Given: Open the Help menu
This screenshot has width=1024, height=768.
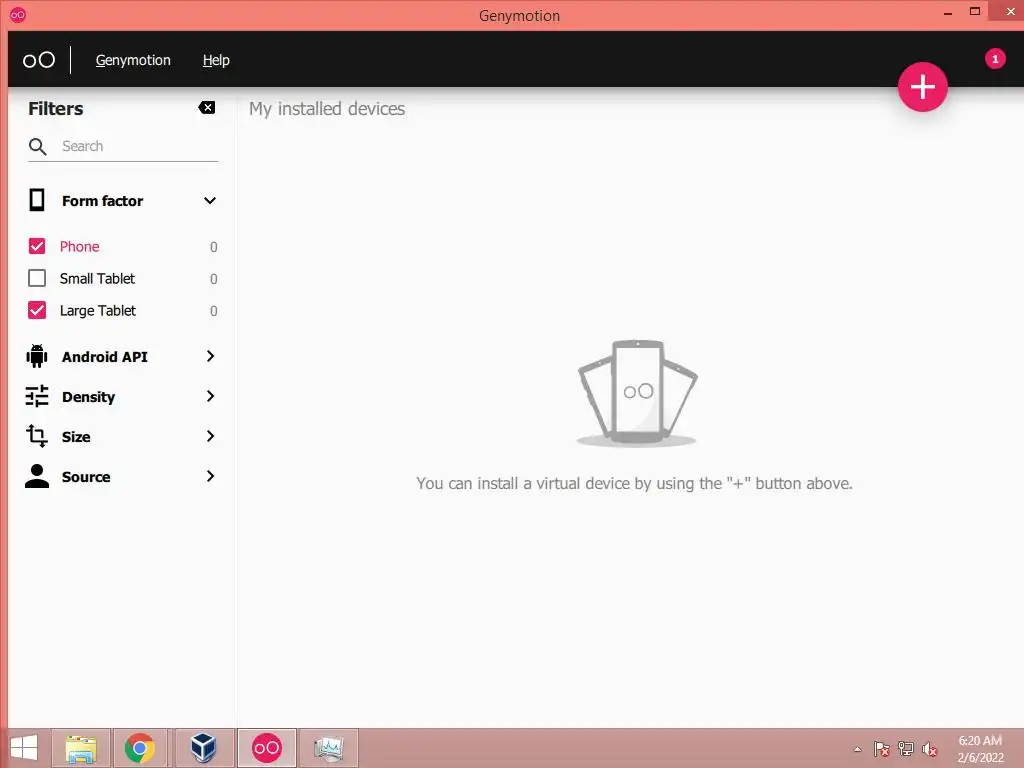Looking at the screenshot, I should [x=216, y=60].
